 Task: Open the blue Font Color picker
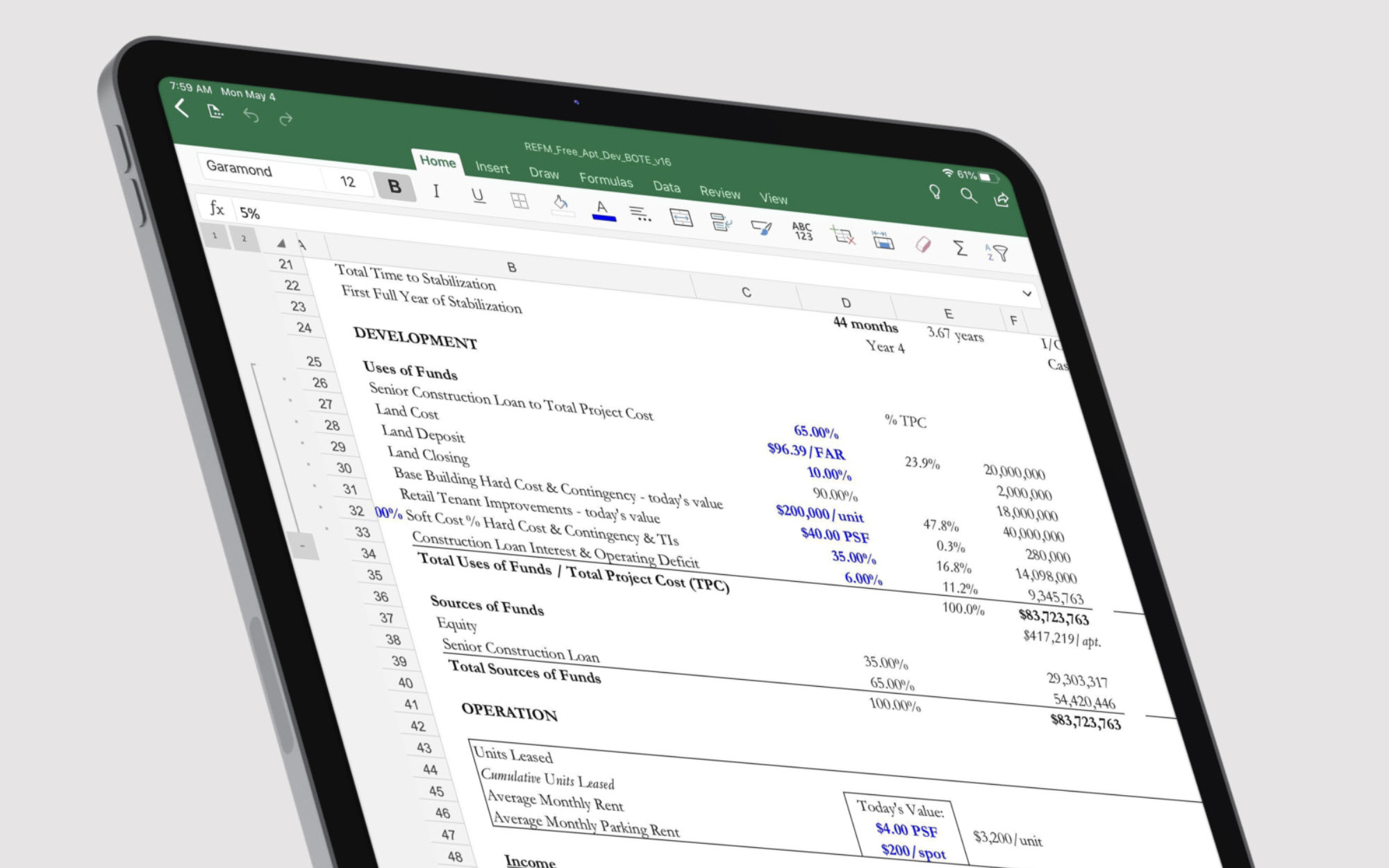click(x=603, y=210)
